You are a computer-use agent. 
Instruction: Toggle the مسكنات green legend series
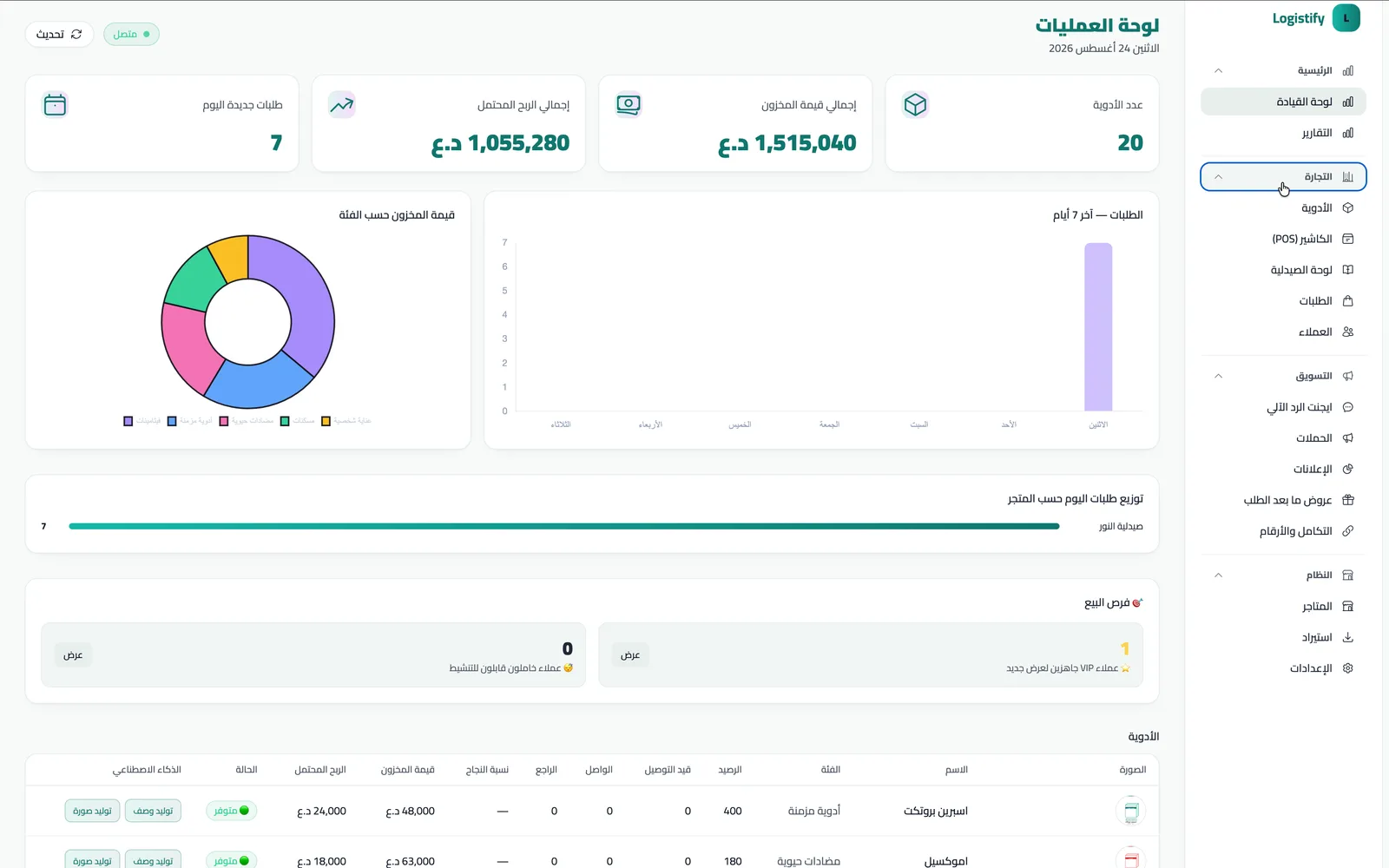[x=297, y=421]
